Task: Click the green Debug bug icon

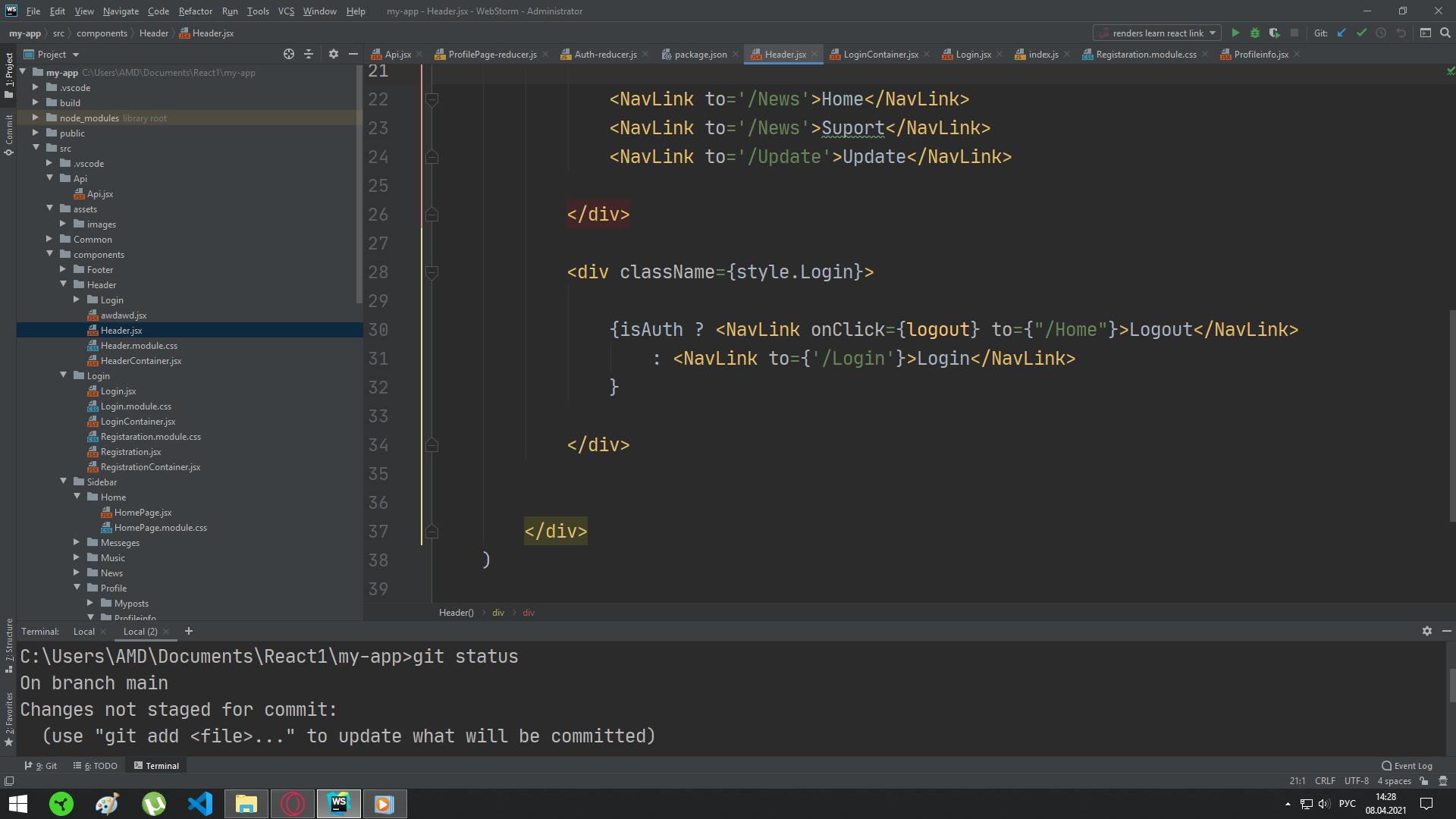Action: 1255,33
